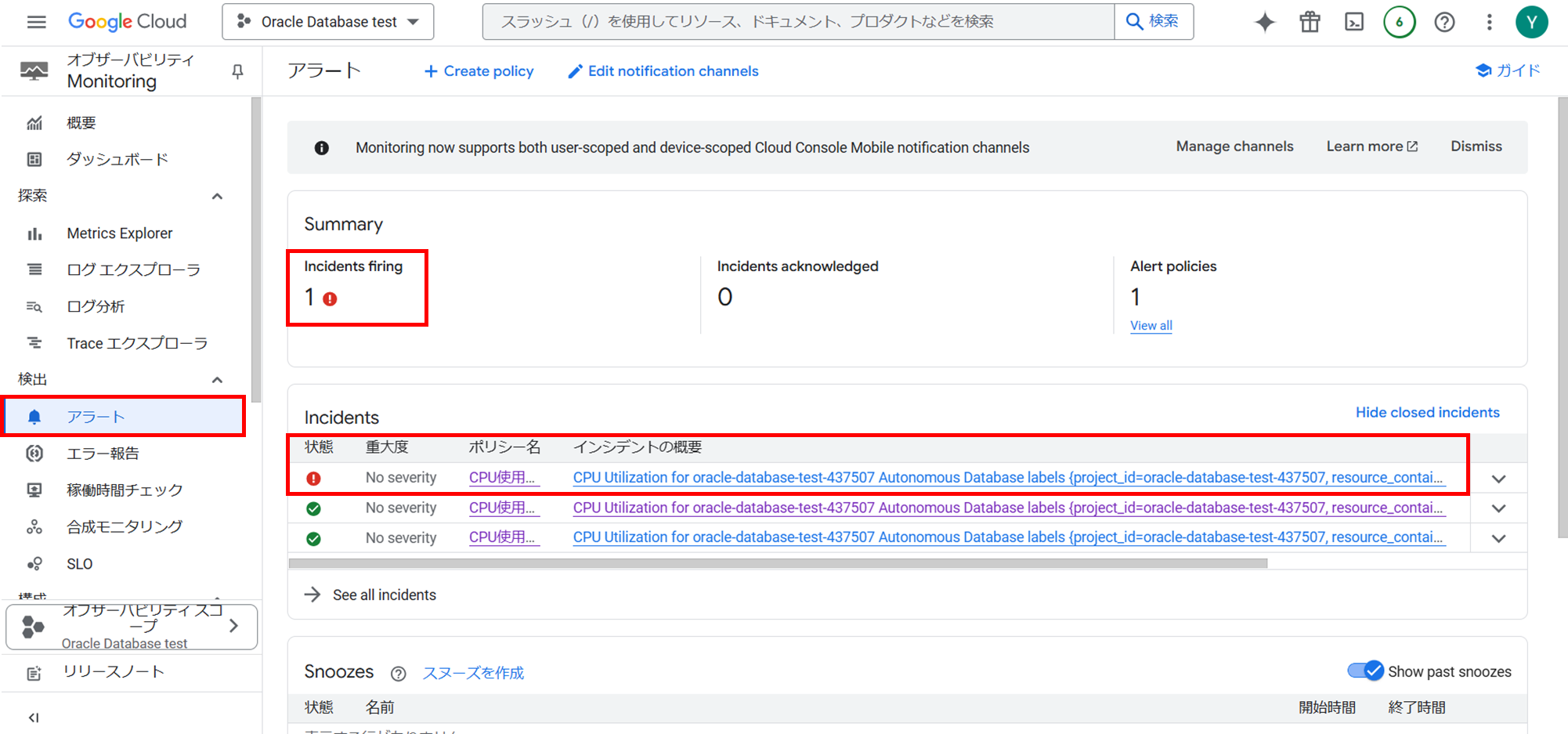This screenshot has width=1568, height=734.
Task: Click the firing incident error status icon
Action: point(313,479)
